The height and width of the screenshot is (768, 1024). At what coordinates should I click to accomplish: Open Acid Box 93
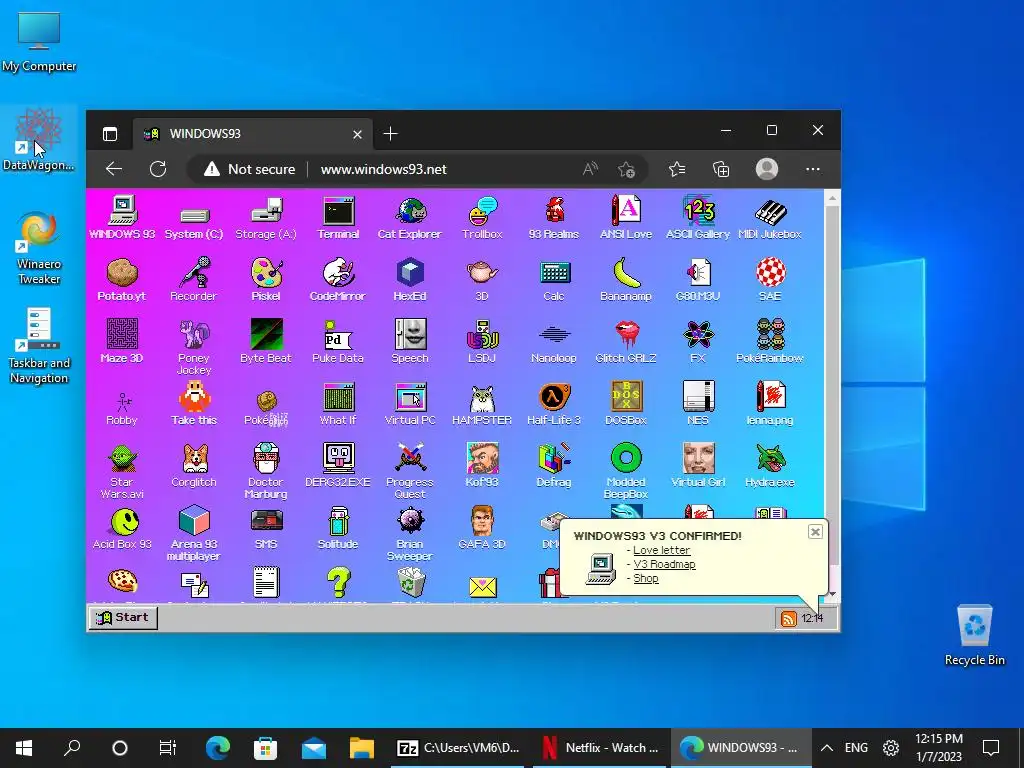point(122,529)
